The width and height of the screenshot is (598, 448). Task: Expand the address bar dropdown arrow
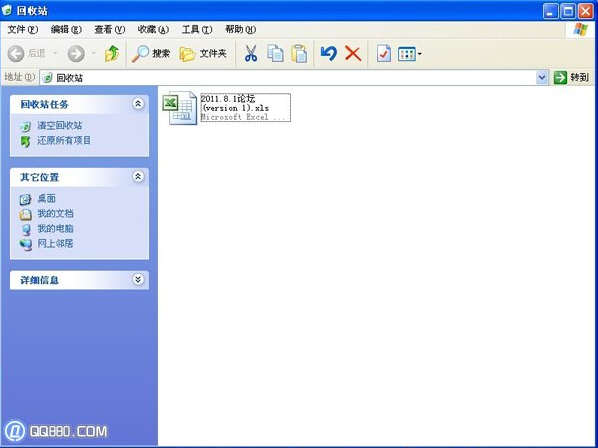pos(542,78)
